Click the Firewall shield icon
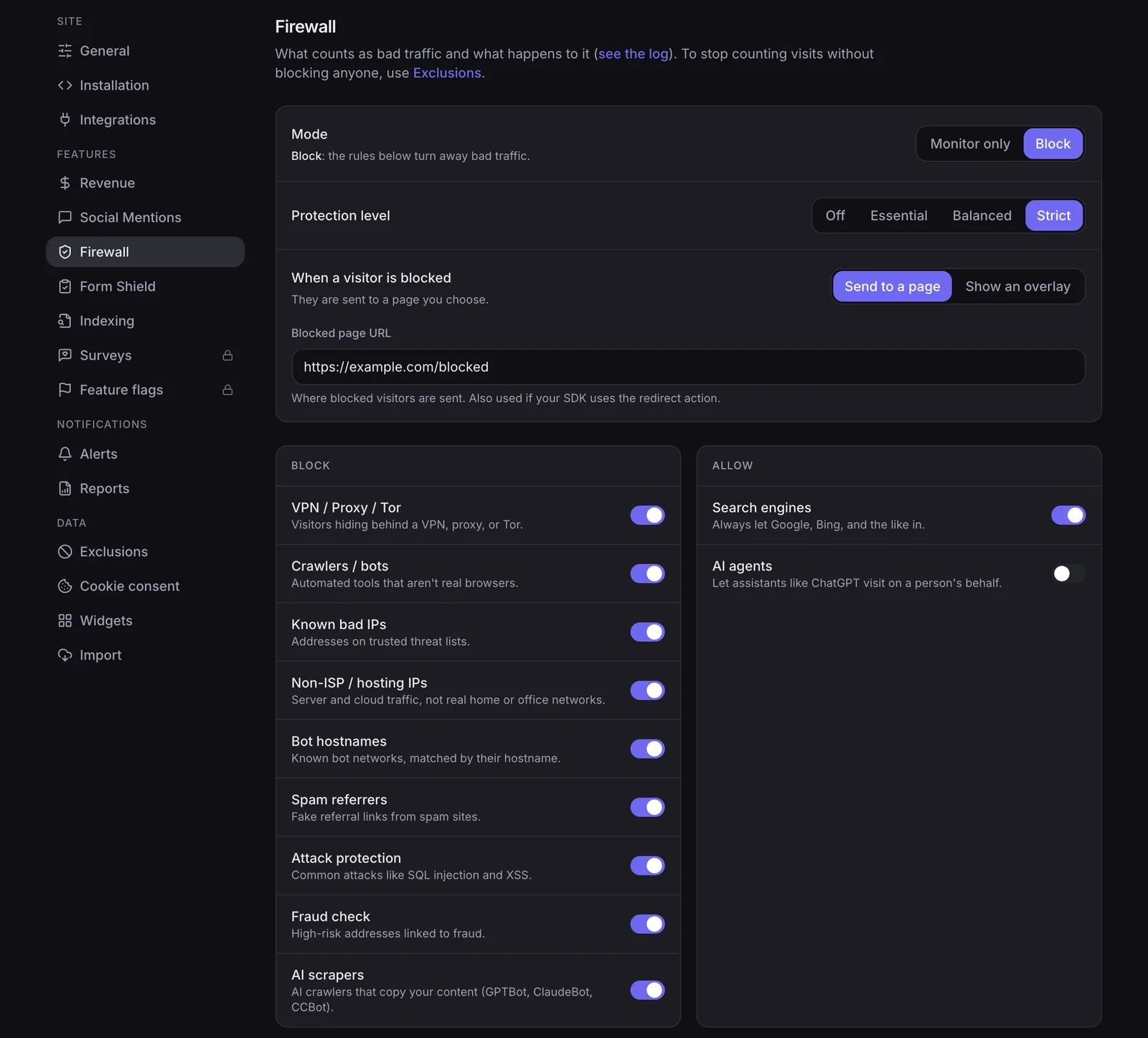The width and height of the screenshot is (1148, 1038). [65, 252]
